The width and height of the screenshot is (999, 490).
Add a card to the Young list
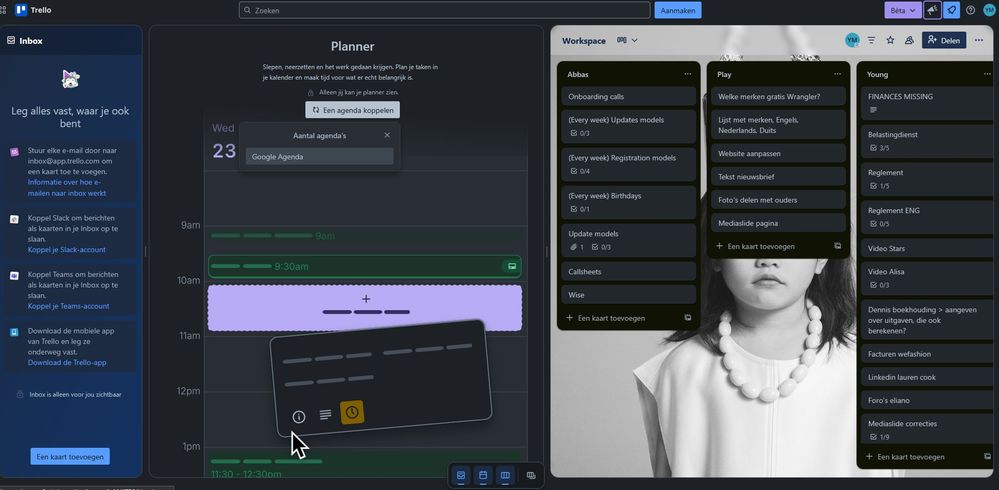(911, 456)
